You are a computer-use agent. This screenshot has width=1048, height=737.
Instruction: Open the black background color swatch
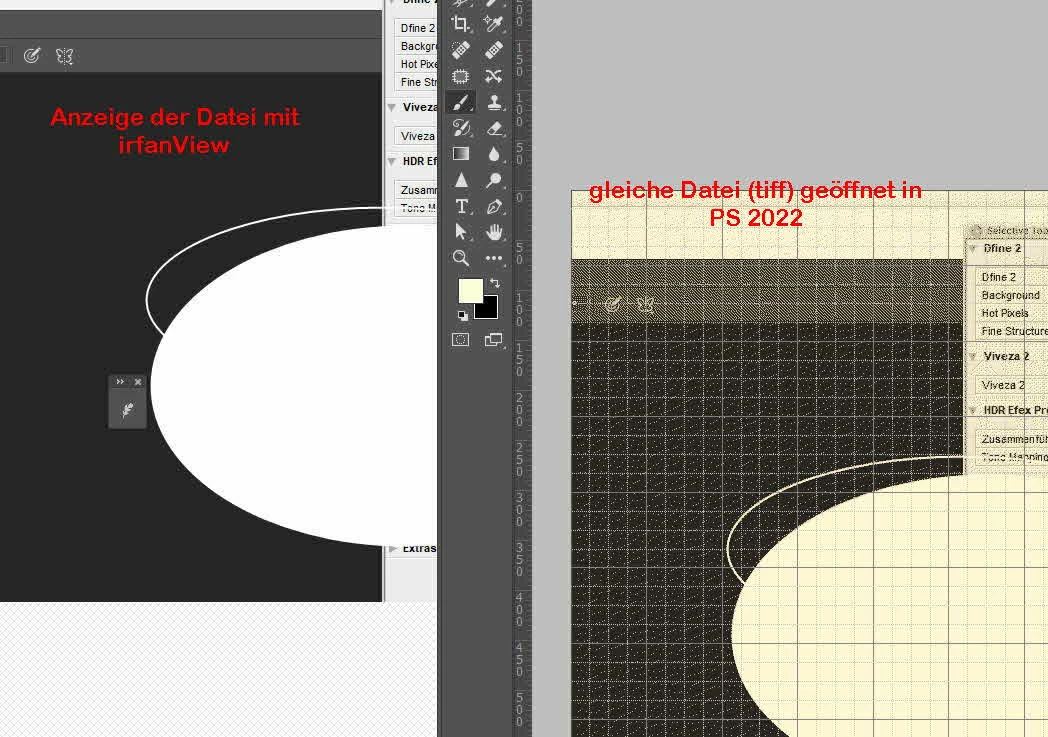click(490, 310)
